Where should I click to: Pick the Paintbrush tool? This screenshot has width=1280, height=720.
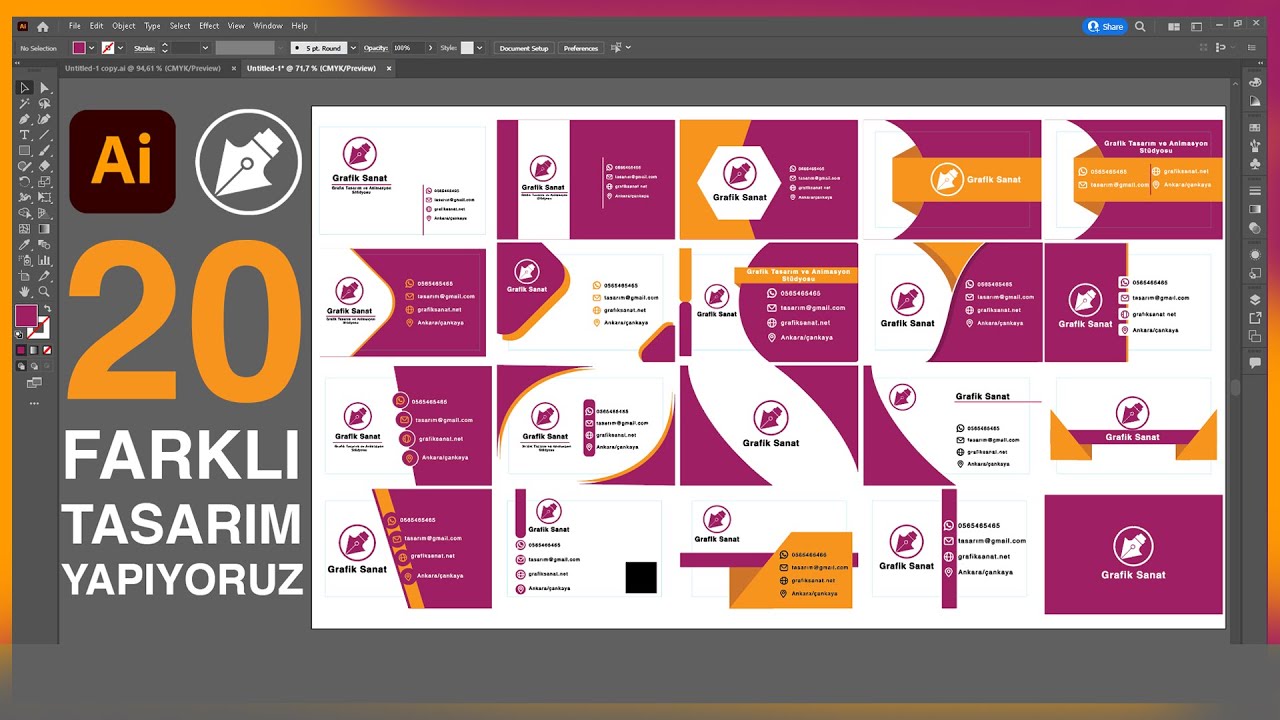[44, 151]
